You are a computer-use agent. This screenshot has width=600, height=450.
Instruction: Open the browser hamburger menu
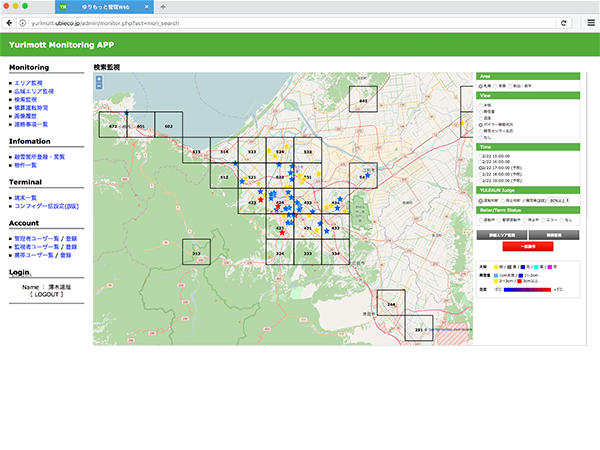point(590,22)
